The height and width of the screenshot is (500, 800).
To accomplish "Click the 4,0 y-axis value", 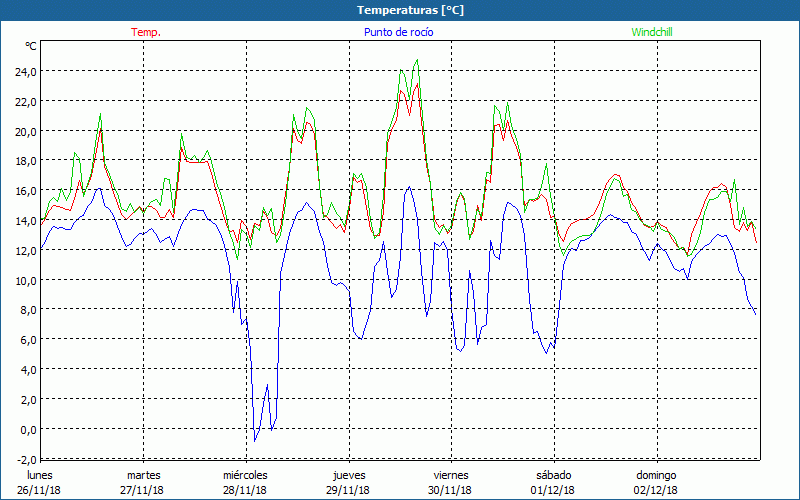I will 29,370.
